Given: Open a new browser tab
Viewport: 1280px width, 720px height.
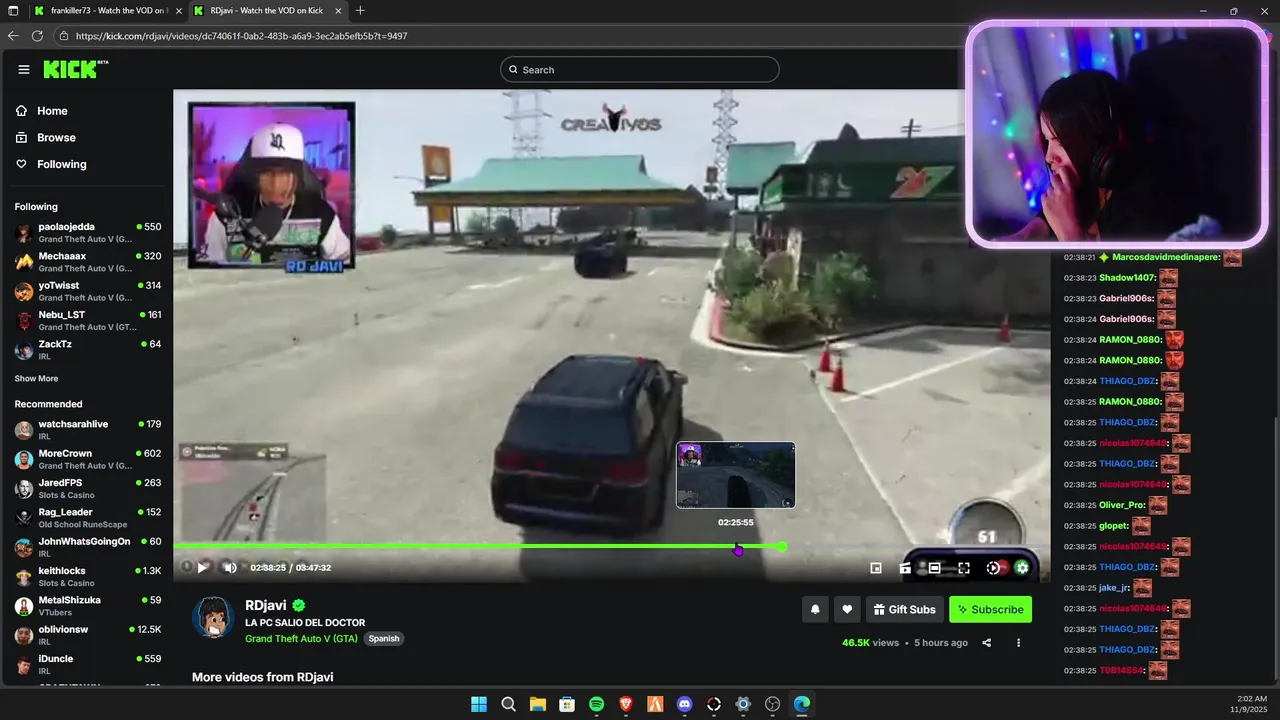Looking at the screenshot, I should [360, 10].
